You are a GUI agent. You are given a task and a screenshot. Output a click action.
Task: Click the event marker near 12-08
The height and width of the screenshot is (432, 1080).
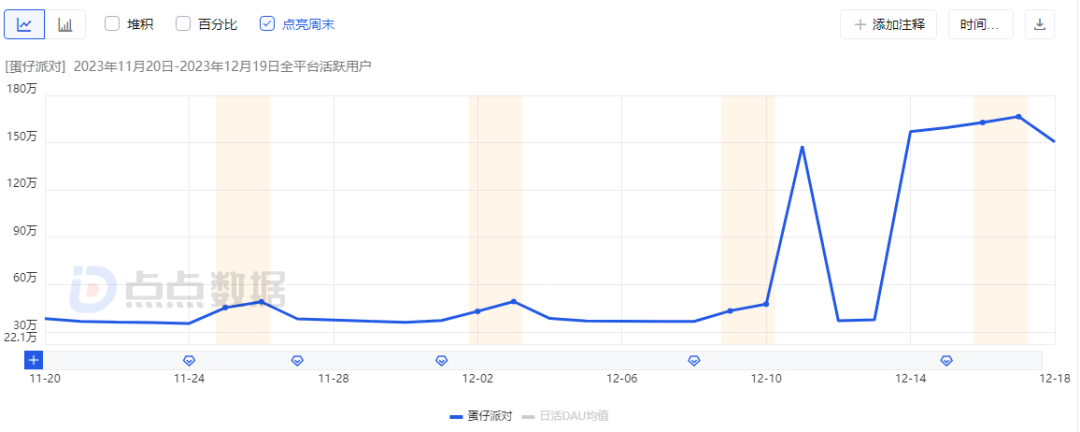694,360
